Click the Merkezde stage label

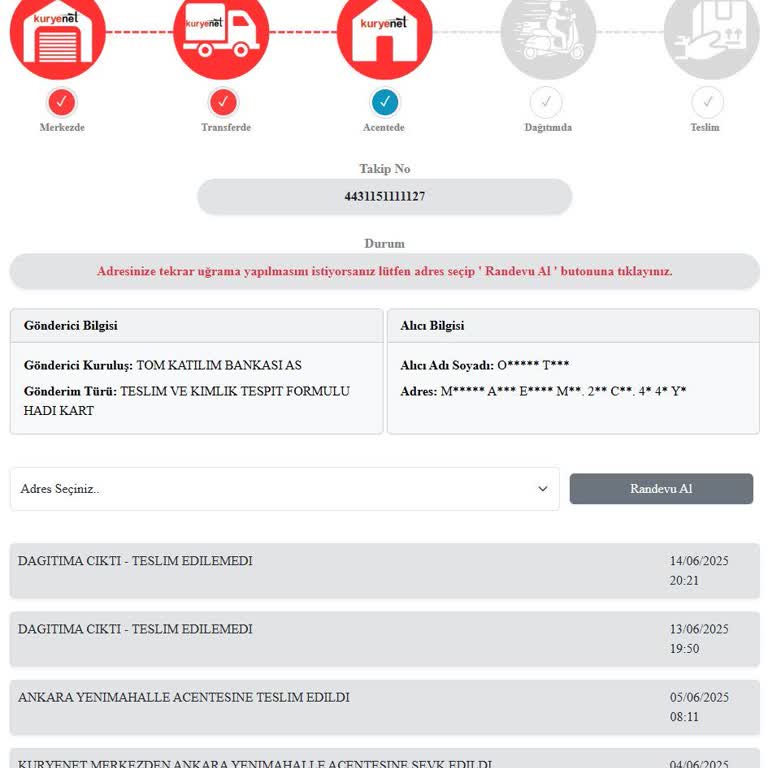pyautogui.click(x=62, y=127)
